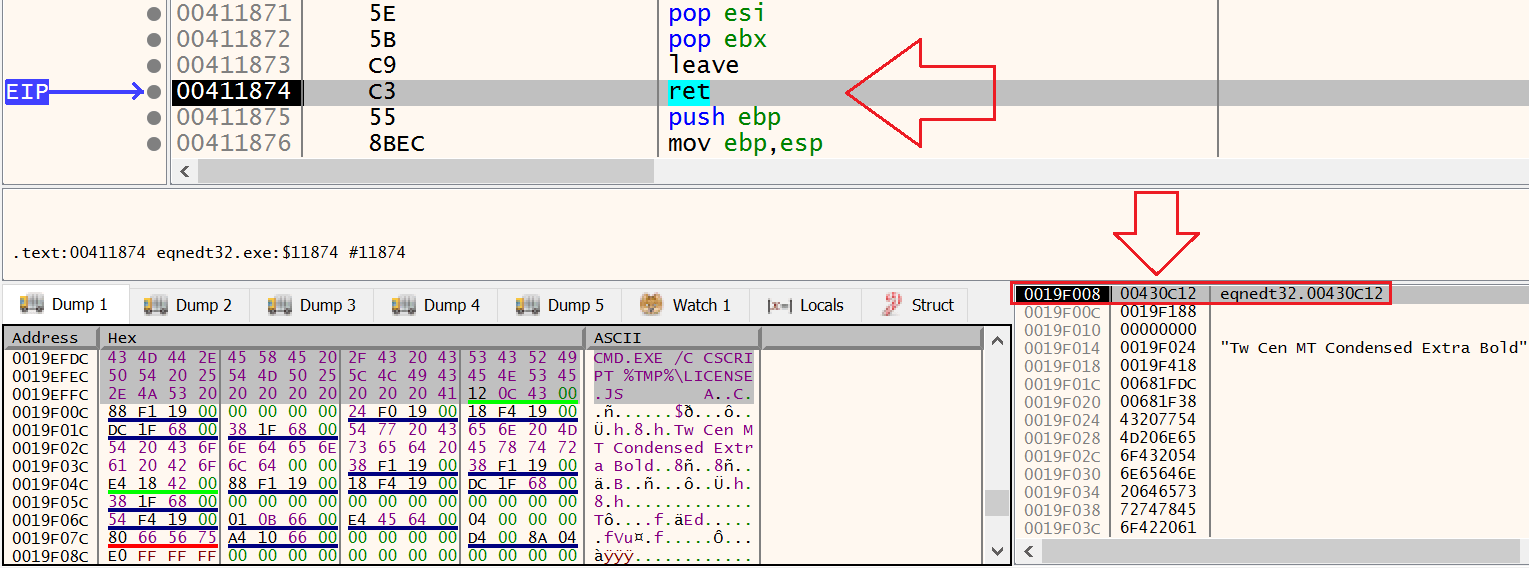Click ASCII text 'T Condensed Extr' in dump

pyautogui.click(x=673, y=448)
